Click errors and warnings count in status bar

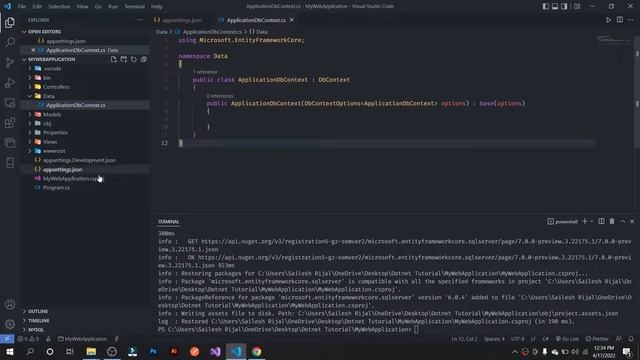coord(28,339)
